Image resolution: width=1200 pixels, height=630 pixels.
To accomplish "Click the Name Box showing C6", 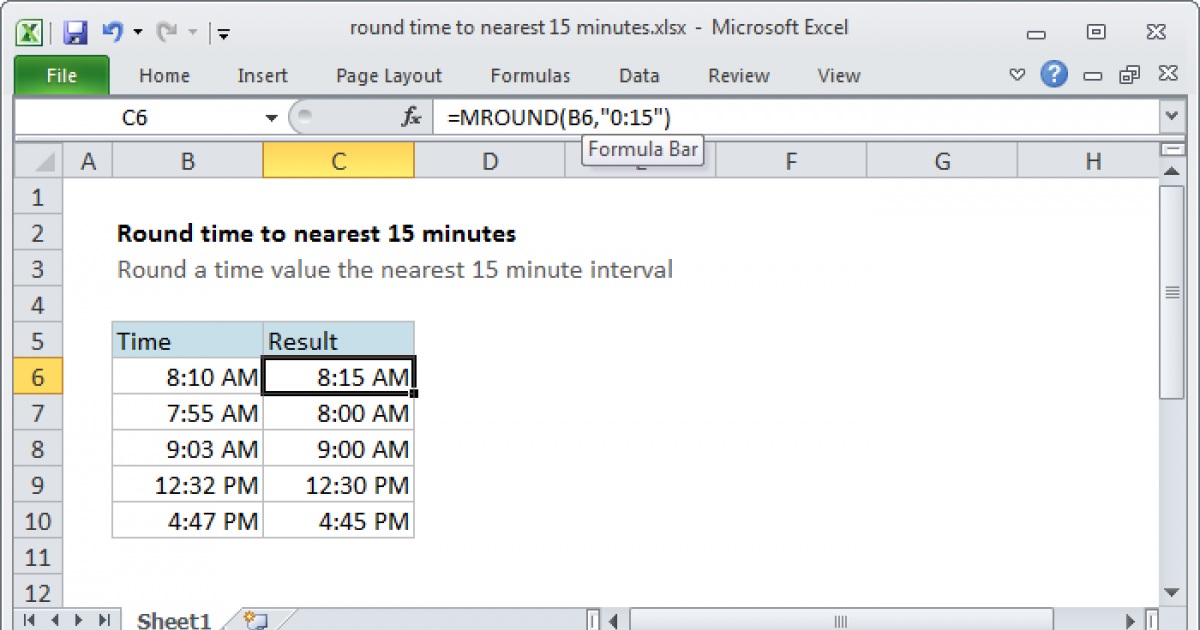I will click(135, 118).
